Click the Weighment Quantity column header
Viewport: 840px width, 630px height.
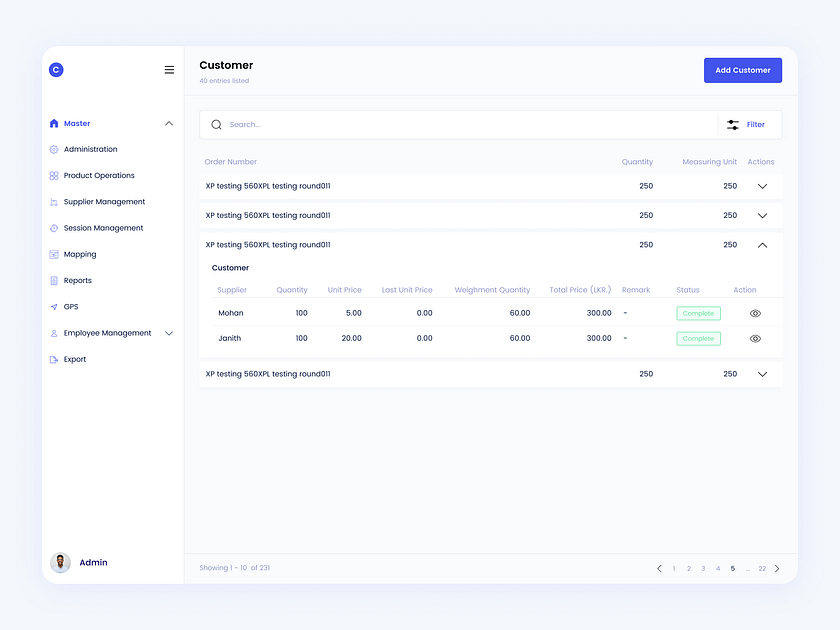(x=492, y=290)
